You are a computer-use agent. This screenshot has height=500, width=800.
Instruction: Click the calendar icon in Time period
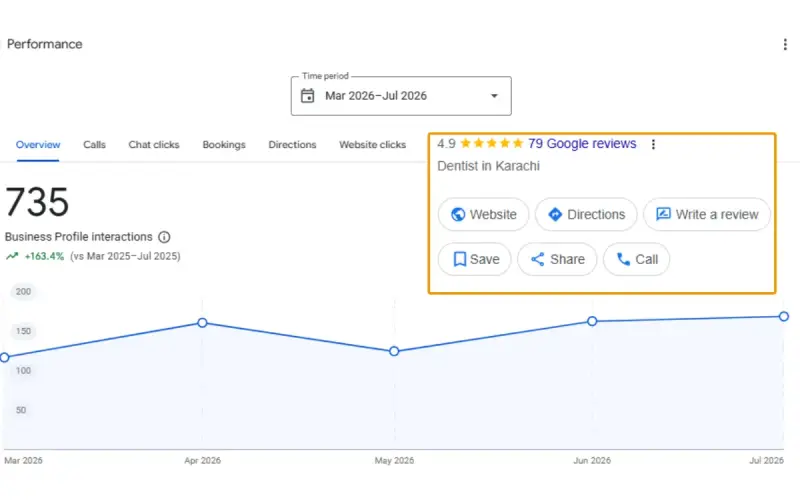307,96
